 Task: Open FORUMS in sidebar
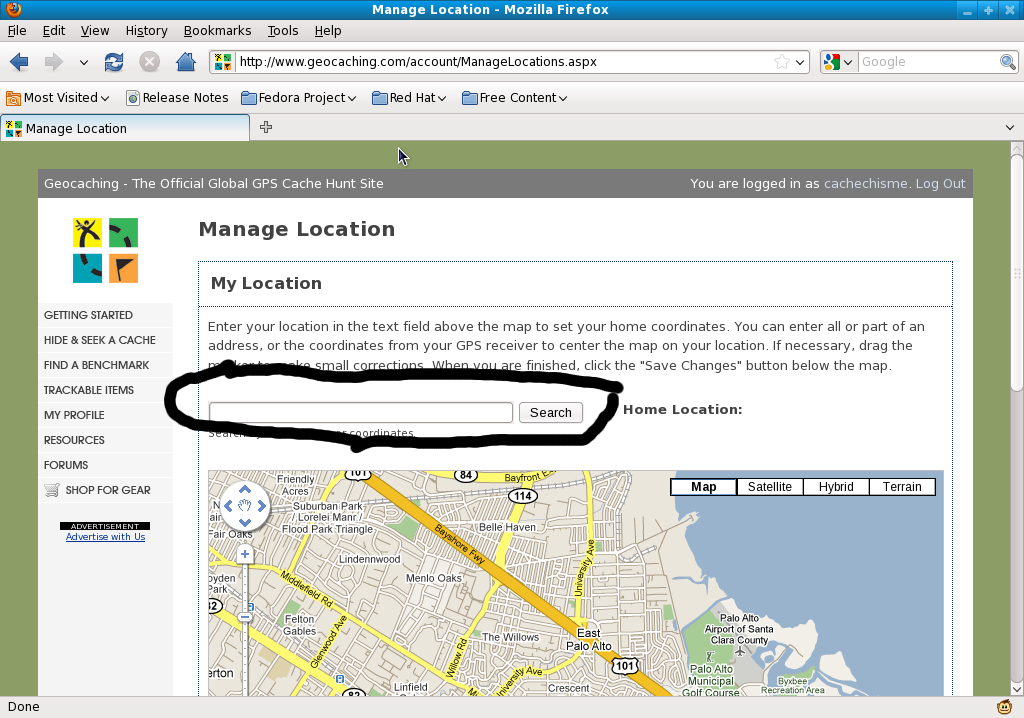65,465
